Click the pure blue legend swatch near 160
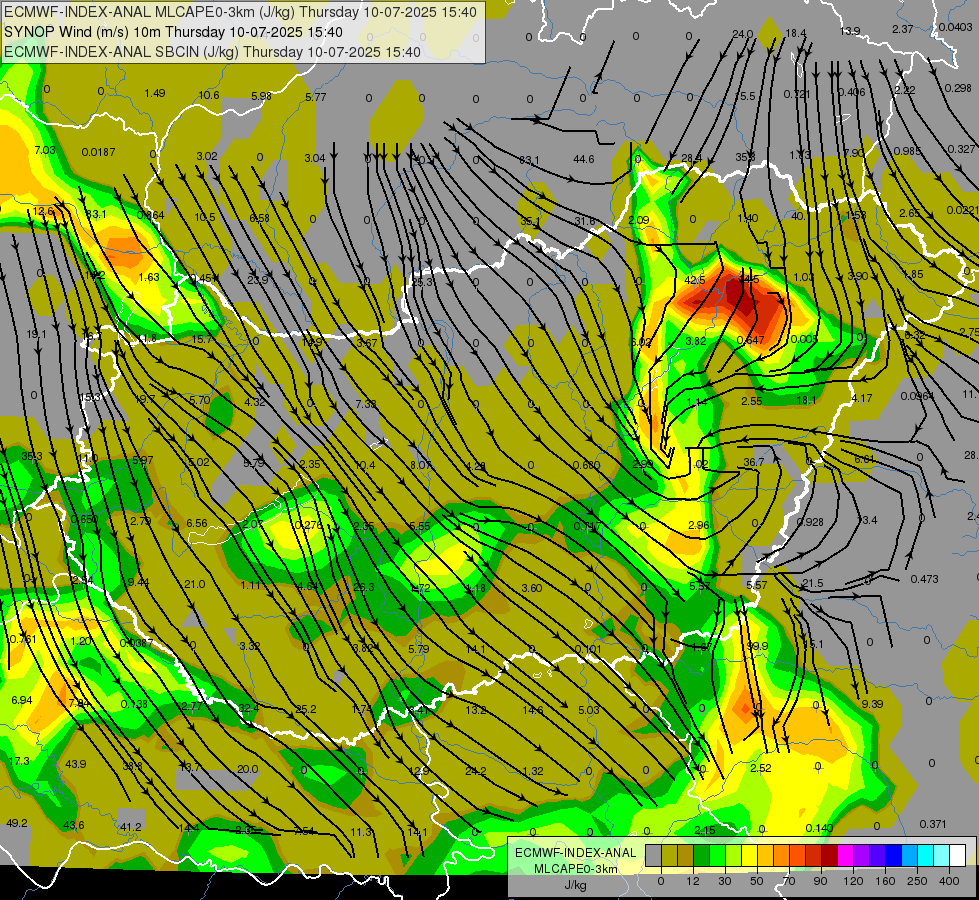 coord(894,856)
